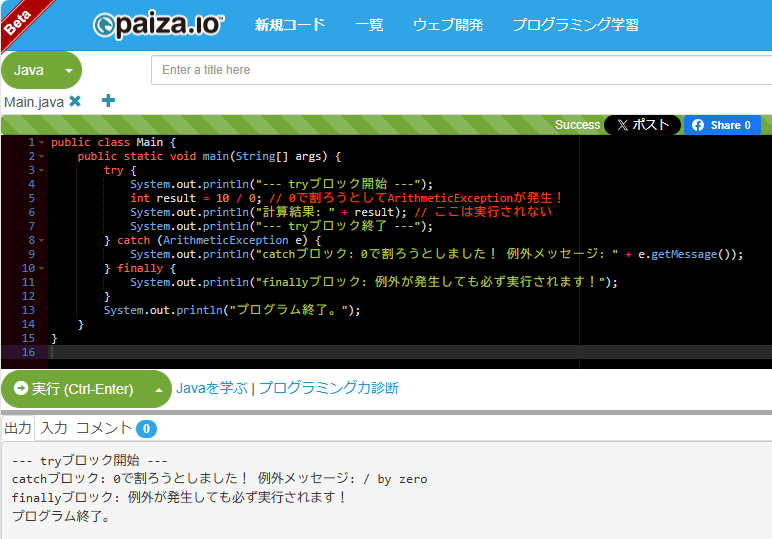The image size is (772, 539).
Task: Open the Java language selector dropdown
Action: pos(41,70)
